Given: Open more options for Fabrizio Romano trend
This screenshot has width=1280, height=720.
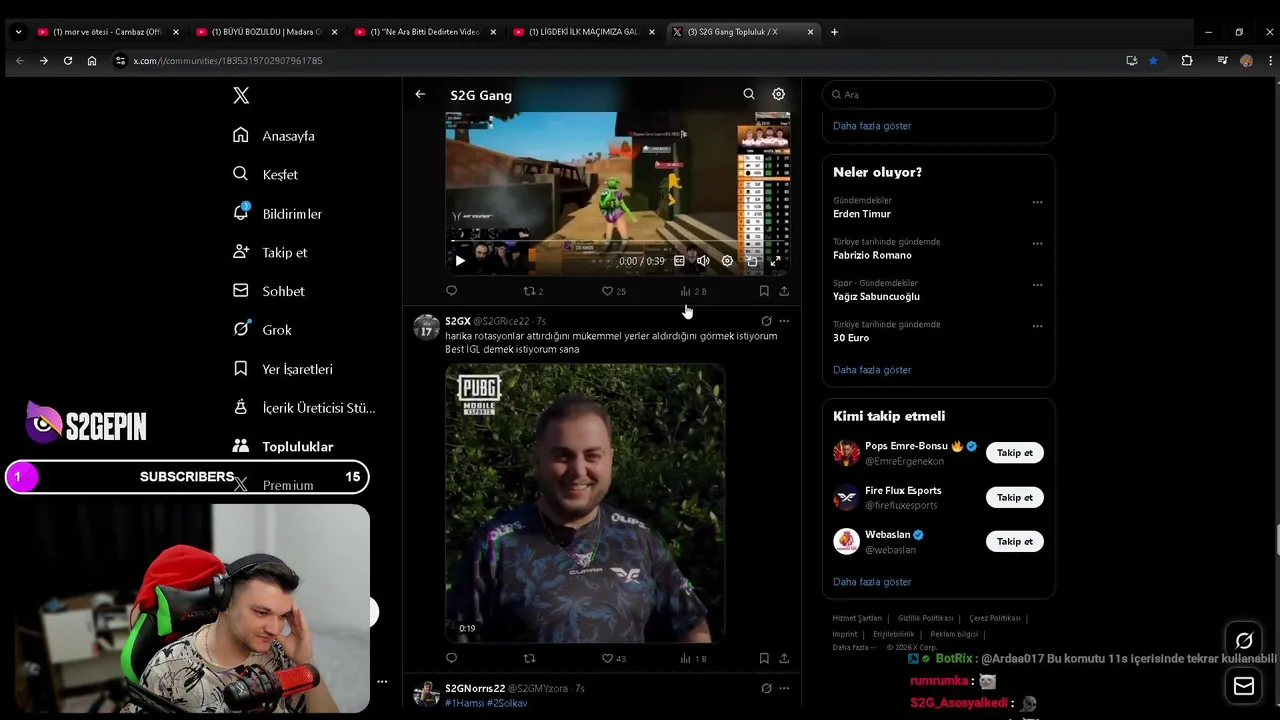Looking at the screenshot, I should (1037, 243).
